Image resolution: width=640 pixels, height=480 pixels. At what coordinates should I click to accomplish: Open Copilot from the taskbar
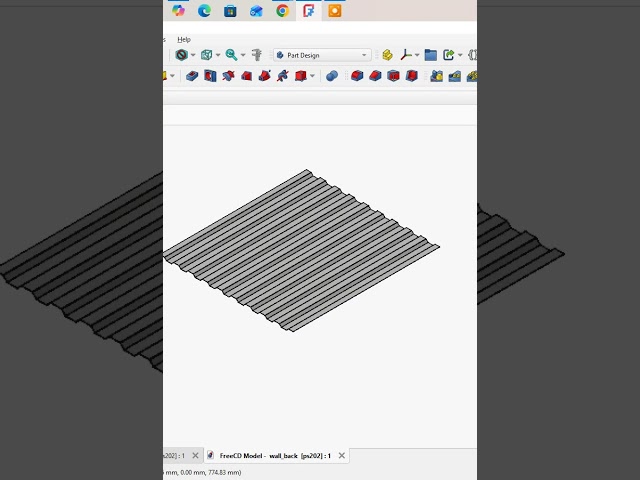pos(178,11)
